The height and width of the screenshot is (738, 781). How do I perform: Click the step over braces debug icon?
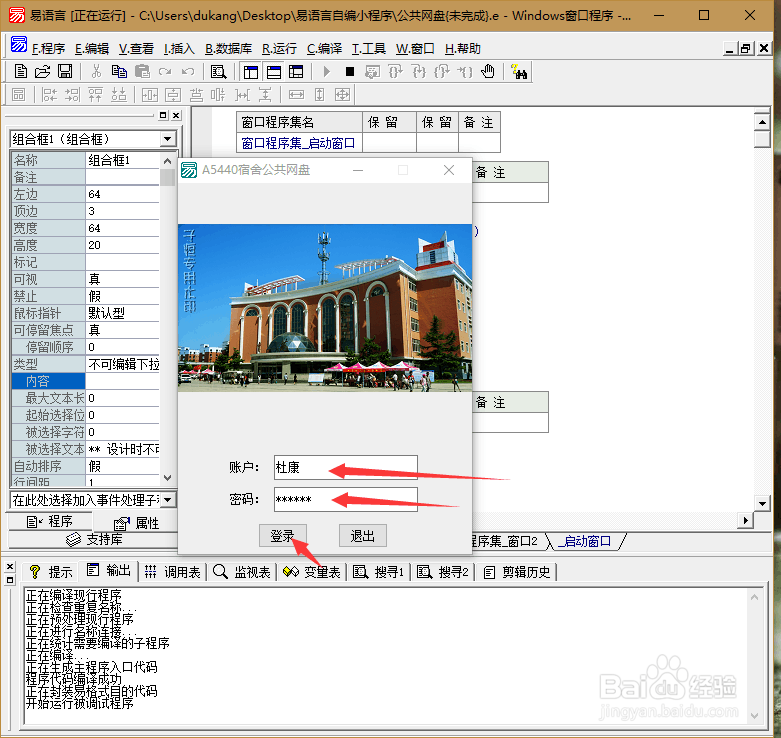pos(395,72)
